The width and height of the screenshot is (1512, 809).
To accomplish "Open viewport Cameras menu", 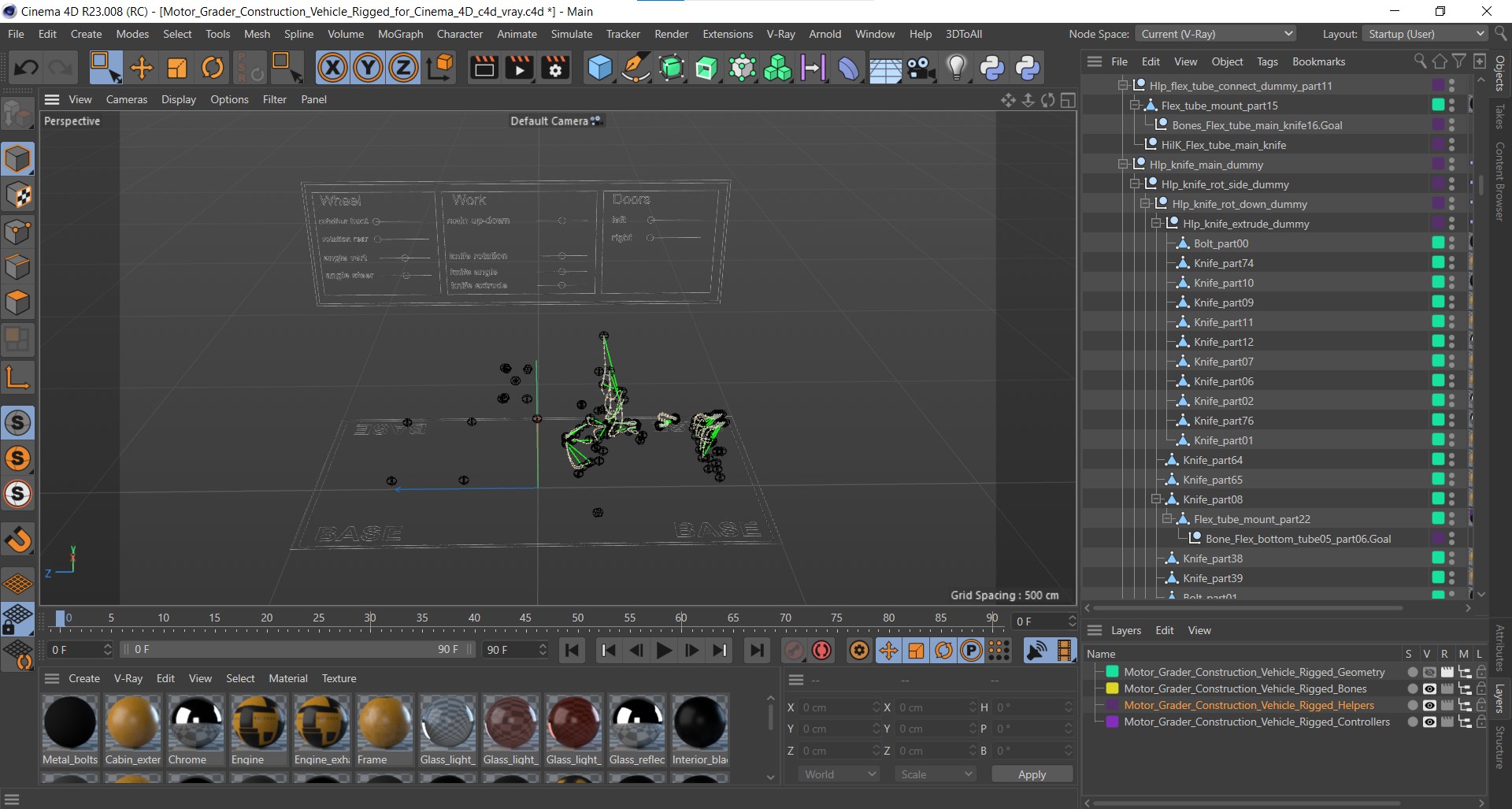I will tap(127, 99).
